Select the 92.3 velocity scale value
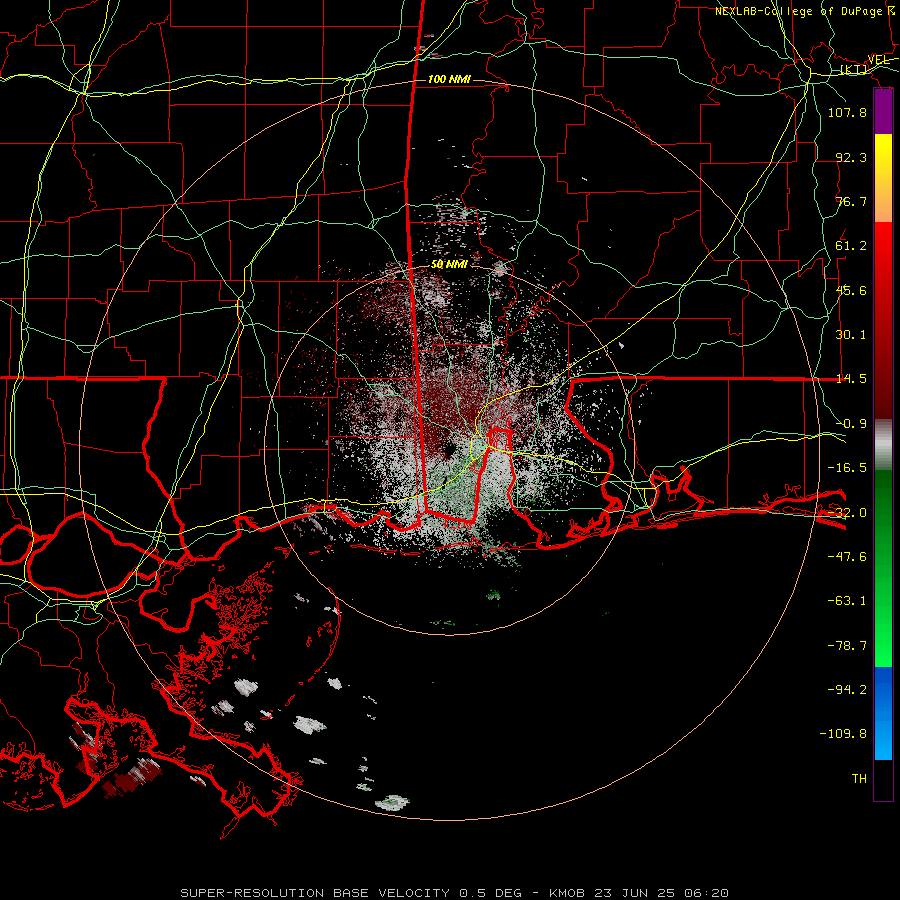Screen dimensions: 900x900 (851, 157)
